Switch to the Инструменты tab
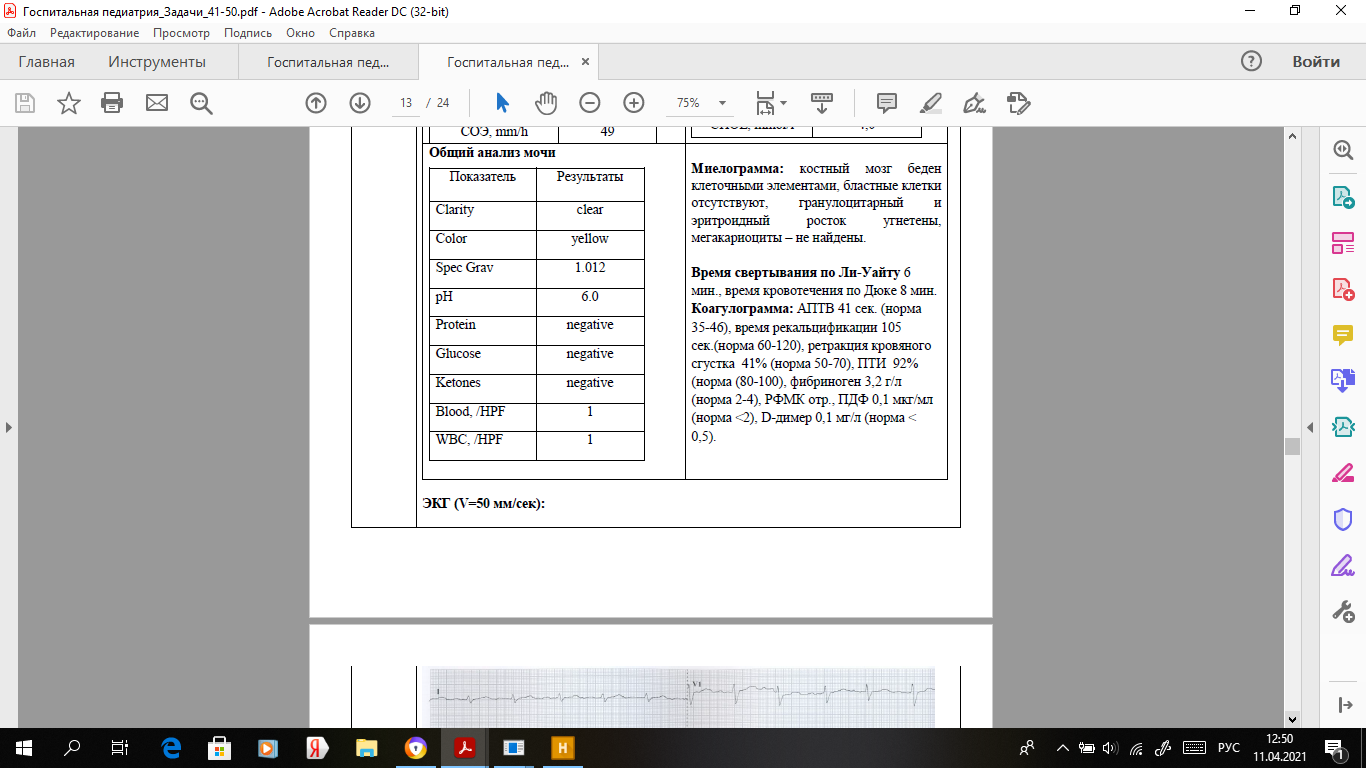 click(157, 62)
